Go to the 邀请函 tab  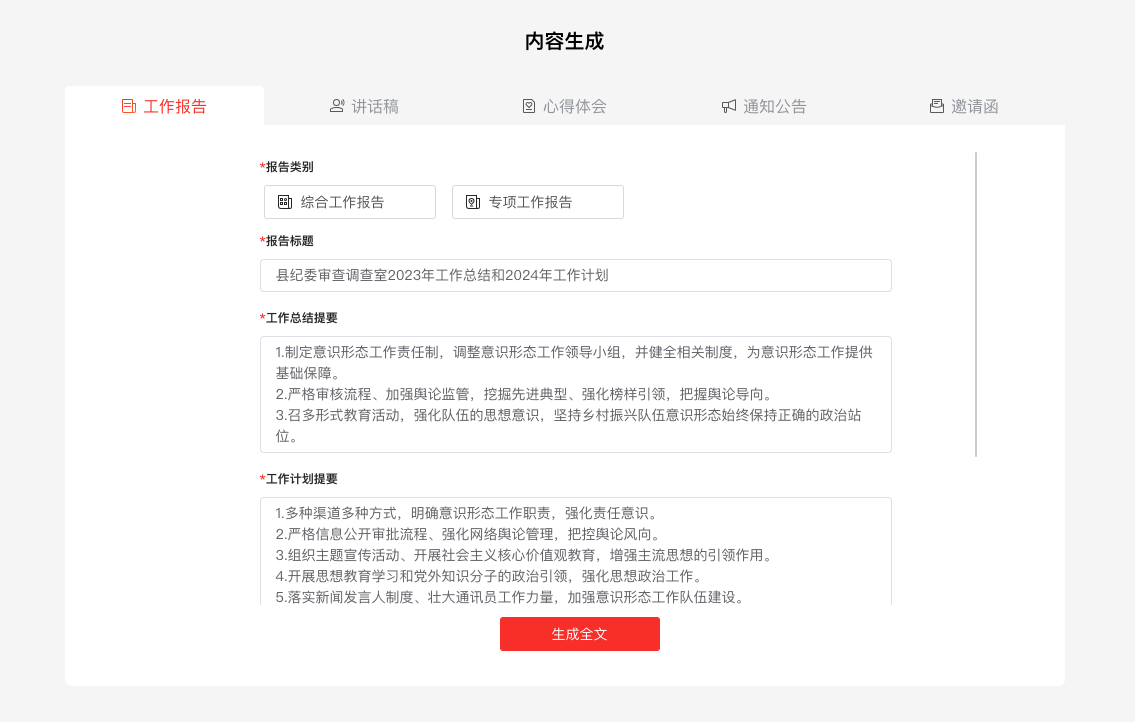964,106
